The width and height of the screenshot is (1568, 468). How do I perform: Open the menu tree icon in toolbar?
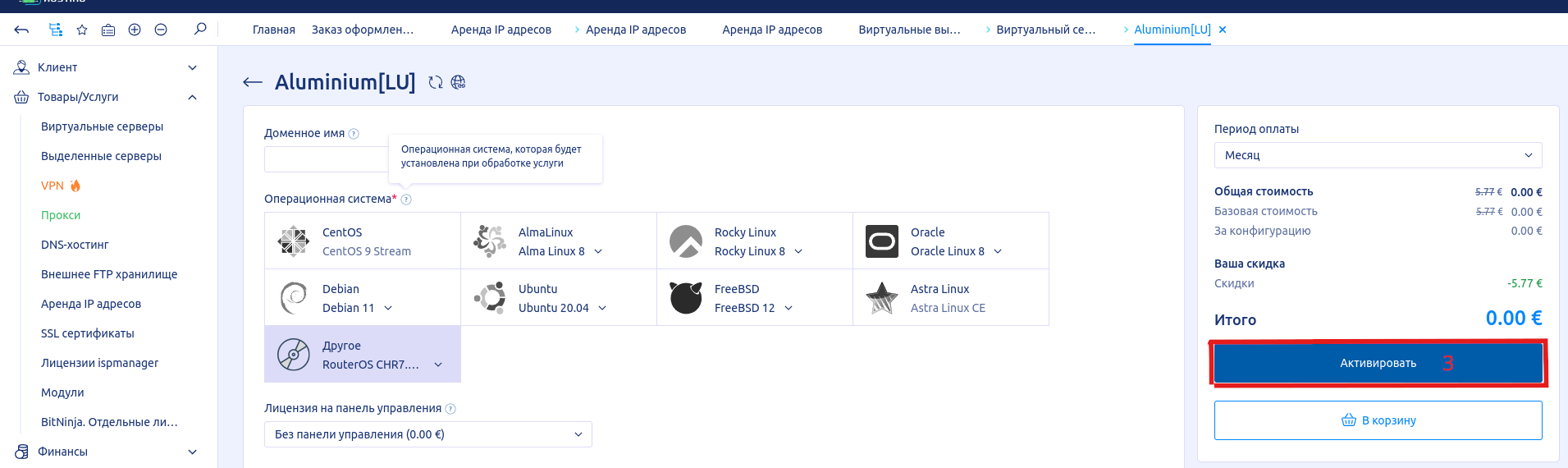(55, 30)
